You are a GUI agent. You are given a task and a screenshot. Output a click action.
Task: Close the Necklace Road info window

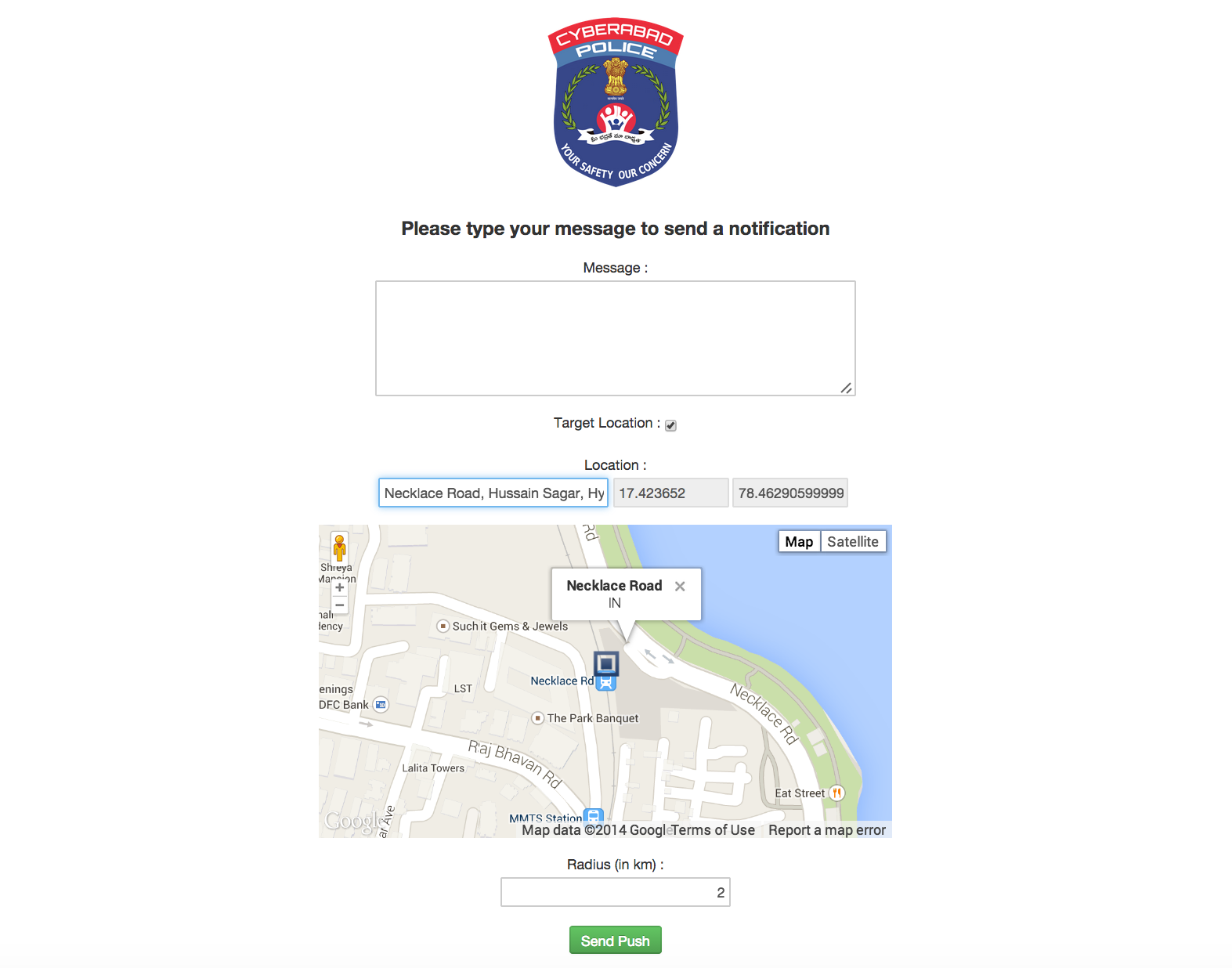tap(680, 586)
